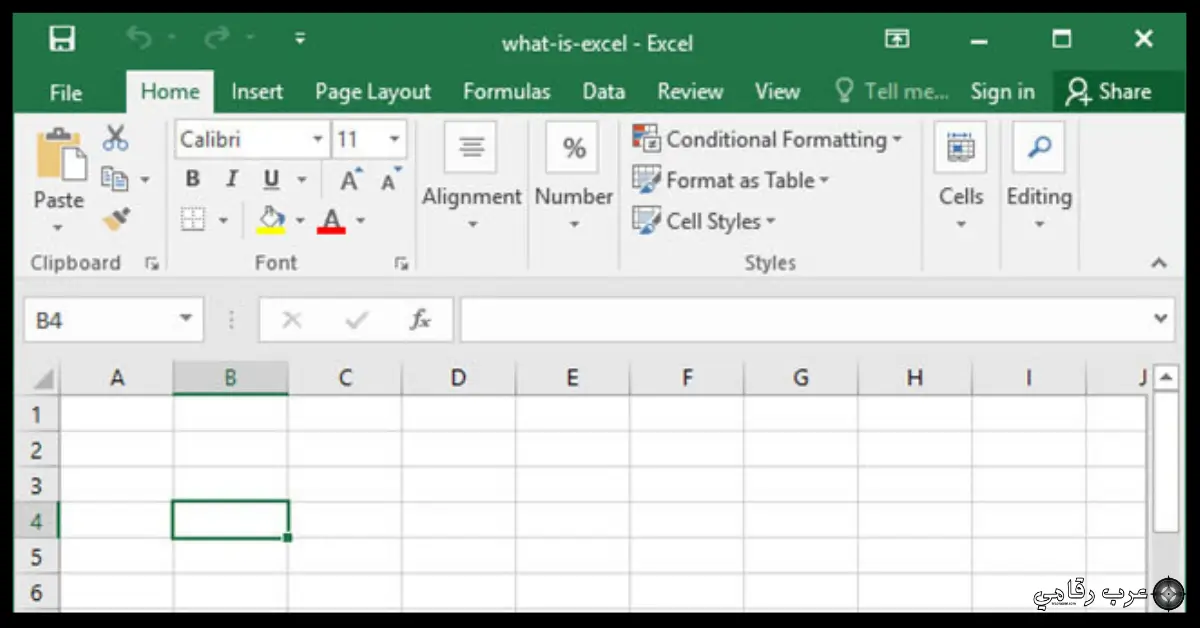Open the Review ribbon tab
Viewport: 1200px width, 628px height.
coord(690,91)
